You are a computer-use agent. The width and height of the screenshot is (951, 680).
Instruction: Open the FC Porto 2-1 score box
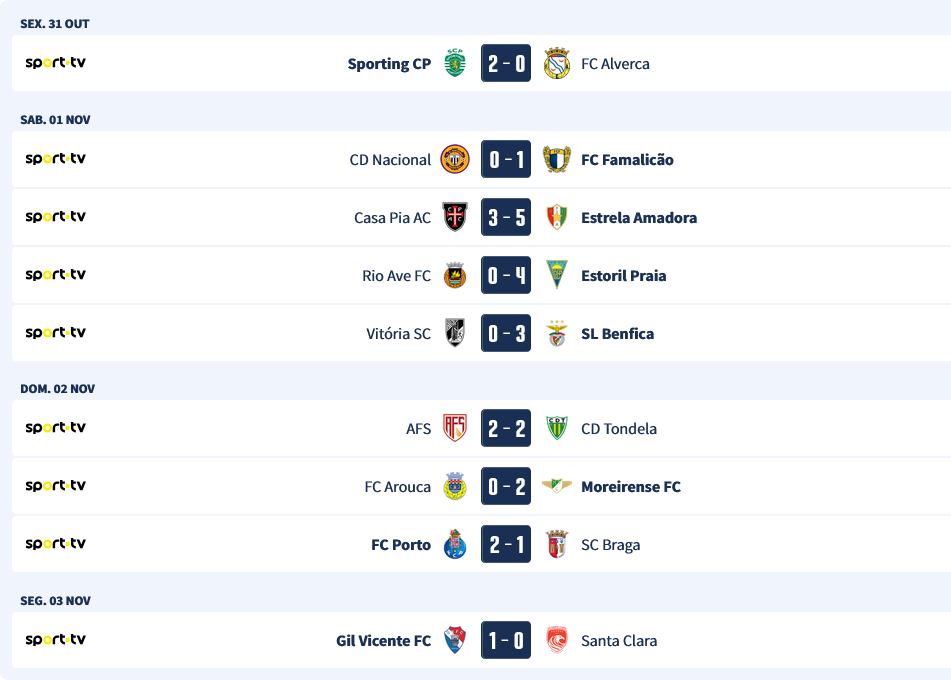coord(506,544)
